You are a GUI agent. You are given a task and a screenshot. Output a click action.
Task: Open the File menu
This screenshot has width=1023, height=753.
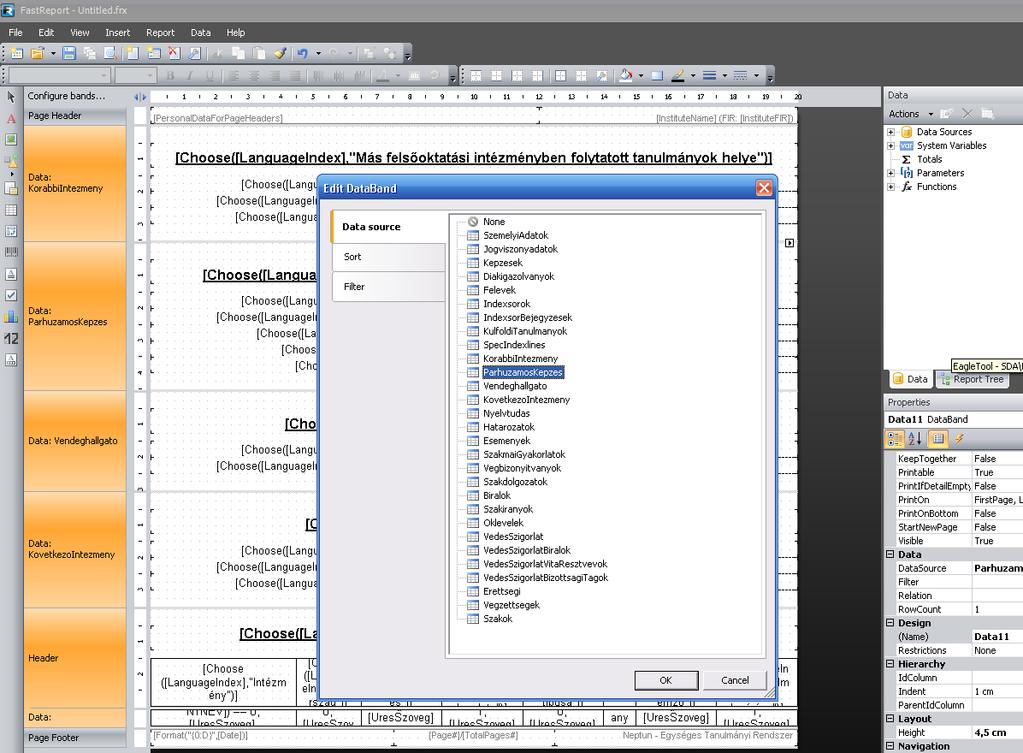[x=16, y=33]
